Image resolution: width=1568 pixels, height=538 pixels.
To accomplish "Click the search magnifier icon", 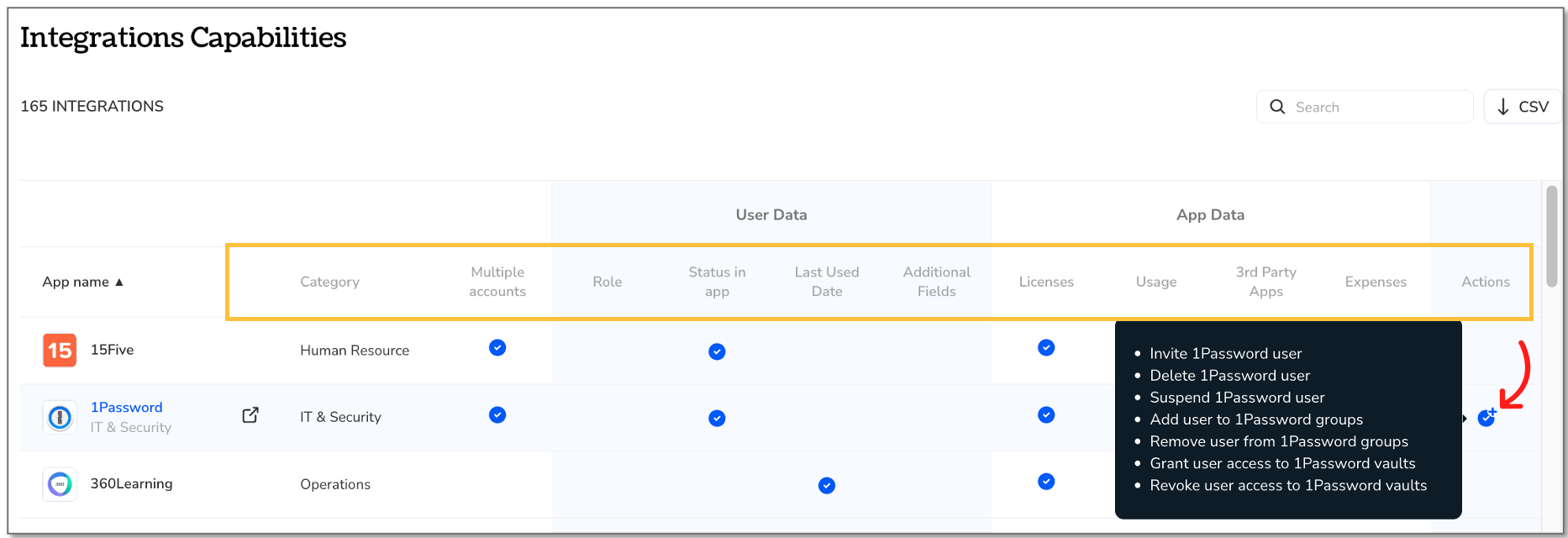I will (1277, 107).
